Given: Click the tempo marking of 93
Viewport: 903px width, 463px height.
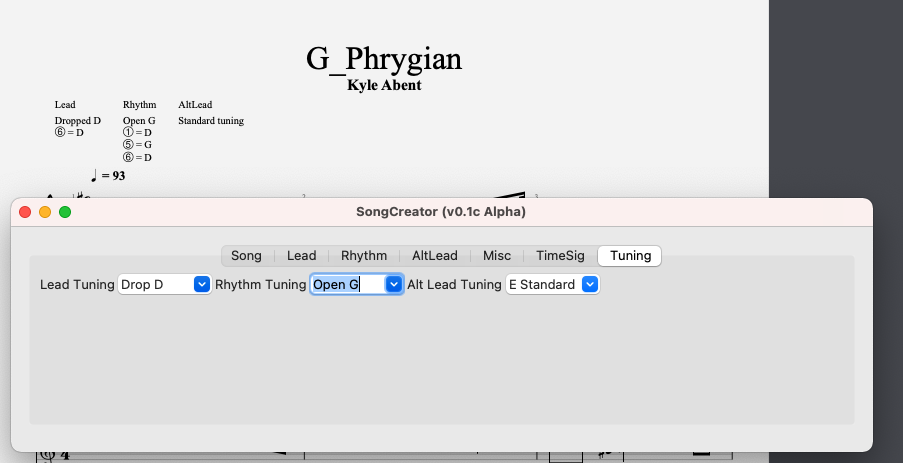Looking at the screenshot, I should pos(108,176).
